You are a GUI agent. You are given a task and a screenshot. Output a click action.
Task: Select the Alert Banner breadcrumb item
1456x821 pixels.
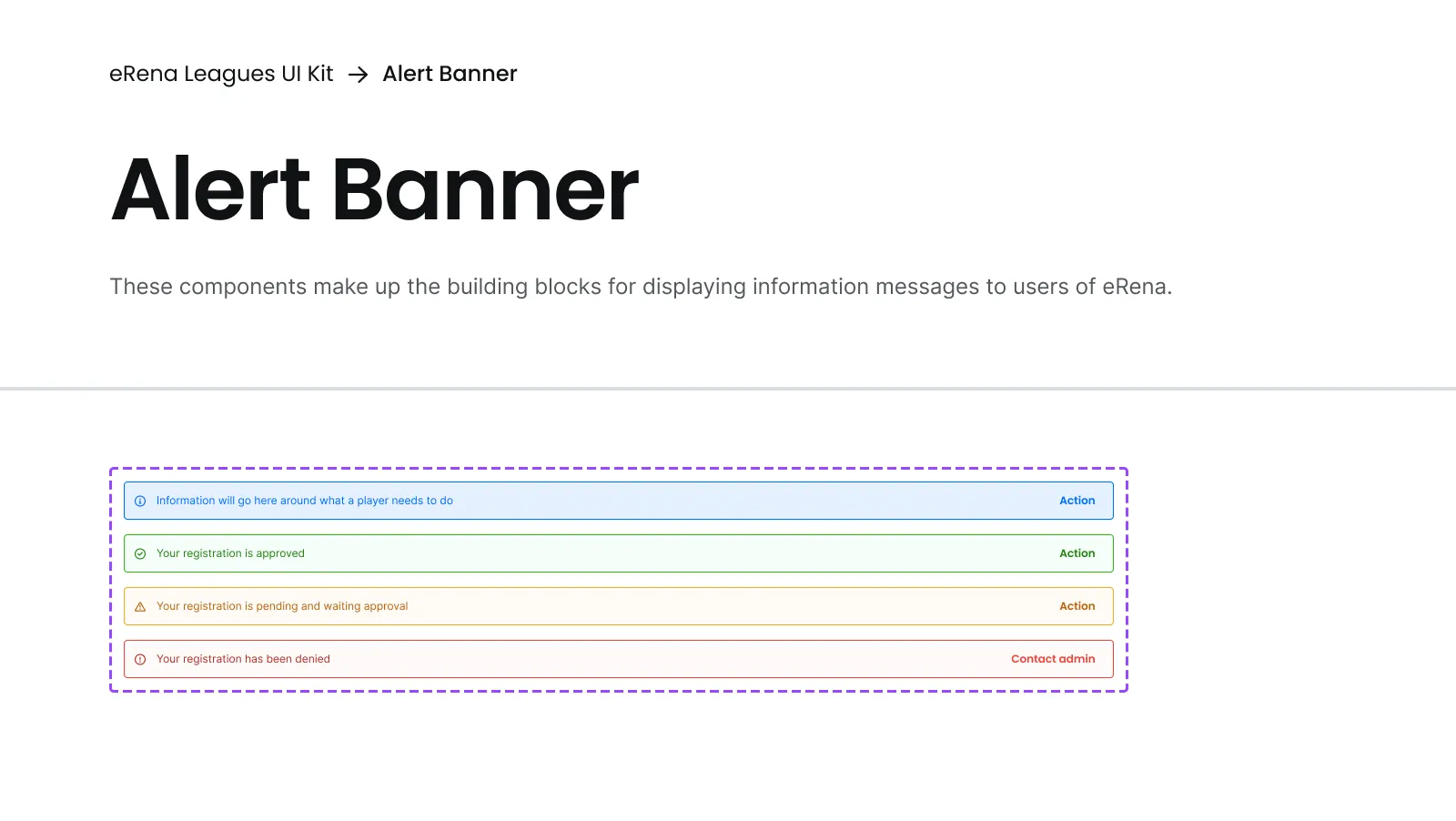450,74
